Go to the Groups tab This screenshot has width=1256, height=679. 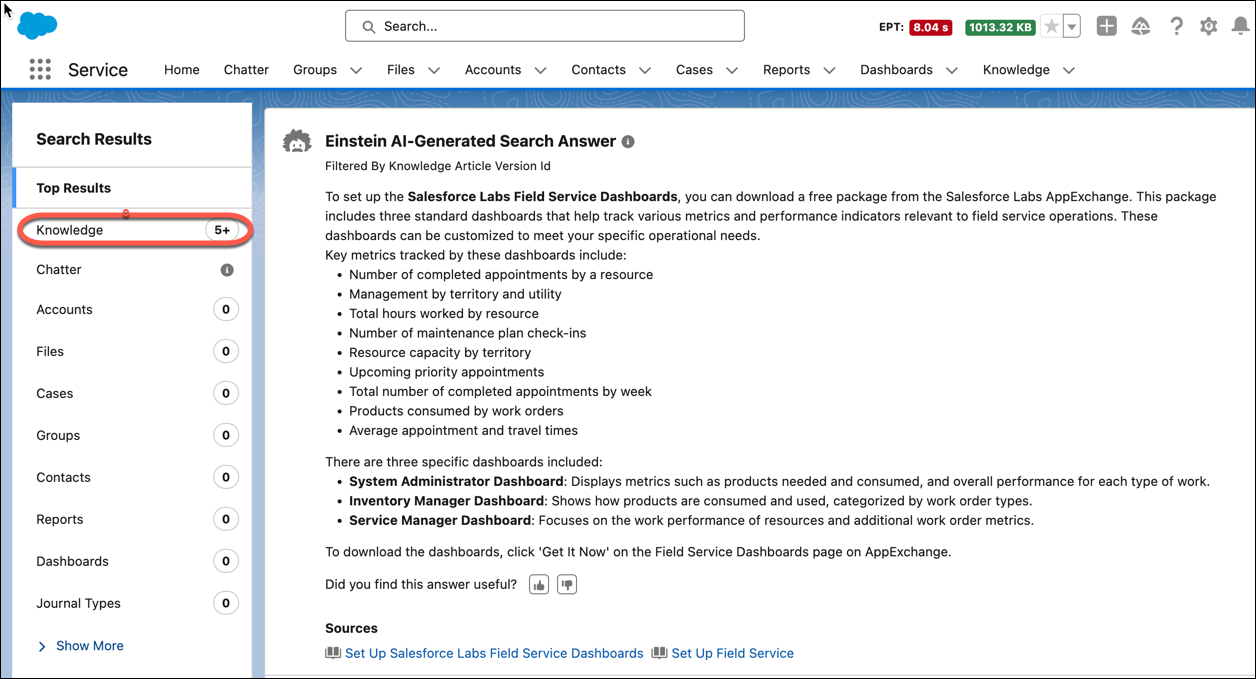315,70
